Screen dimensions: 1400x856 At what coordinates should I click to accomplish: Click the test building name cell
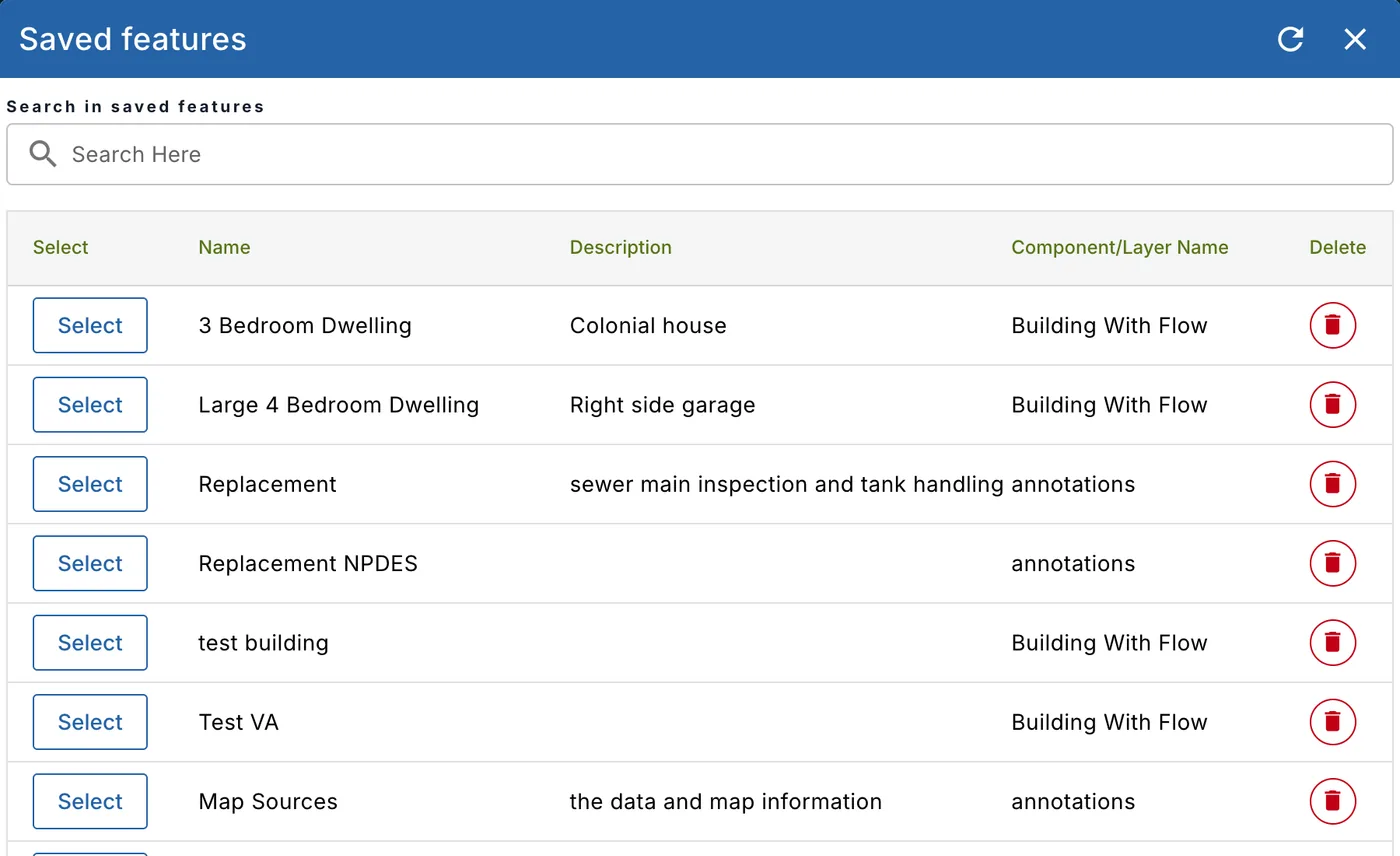click(263, 642)
